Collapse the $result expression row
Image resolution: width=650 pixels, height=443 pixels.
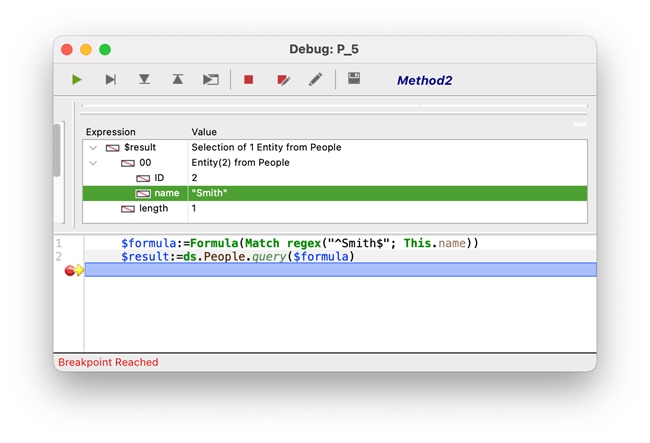tap(93, 148)
